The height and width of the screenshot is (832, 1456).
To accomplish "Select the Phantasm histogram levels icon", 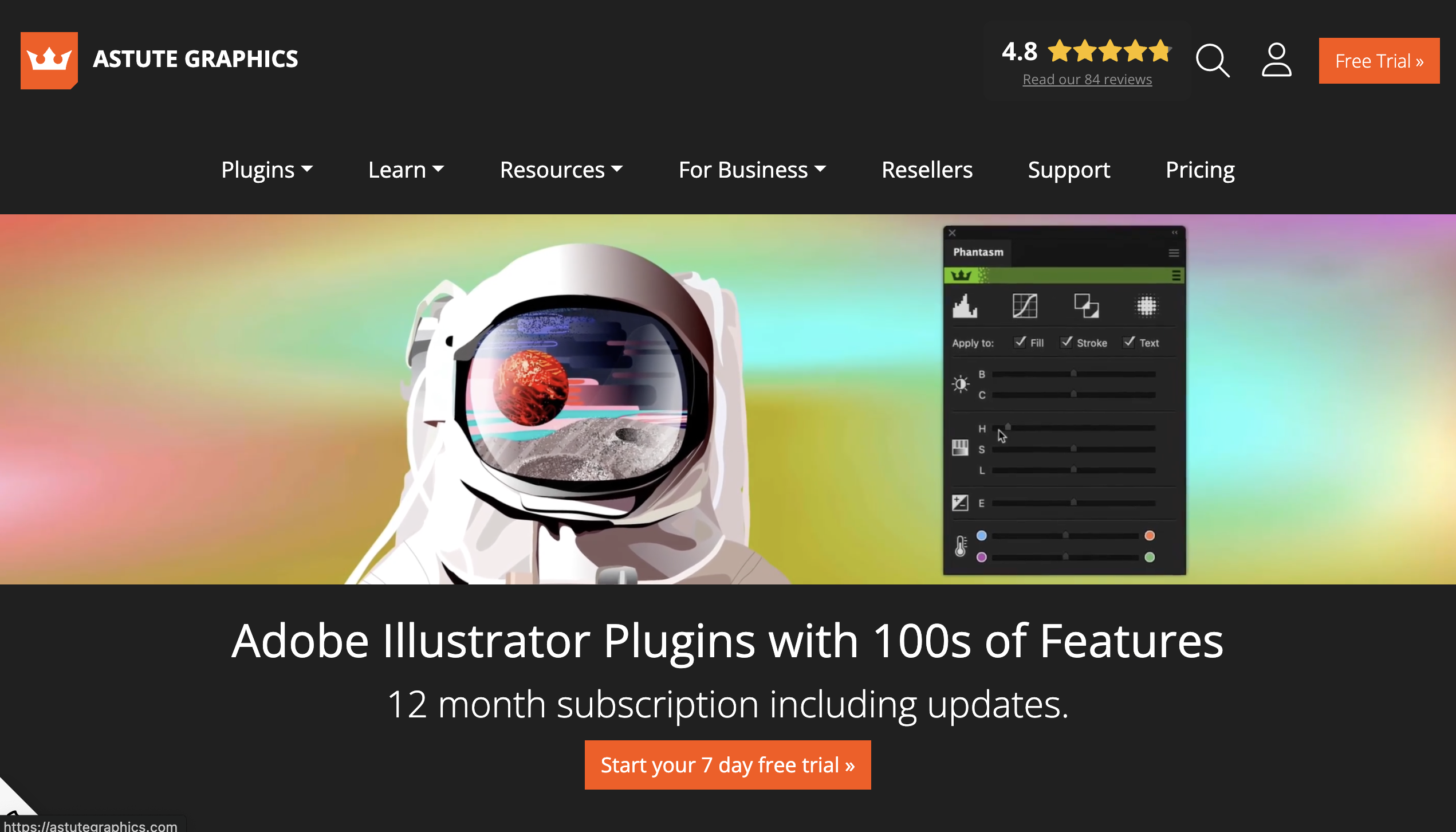I will tap(965, 306).
